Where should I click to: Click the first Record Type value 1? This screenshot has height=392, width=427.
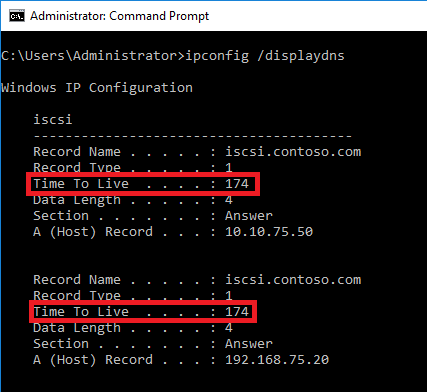[229, 167]
